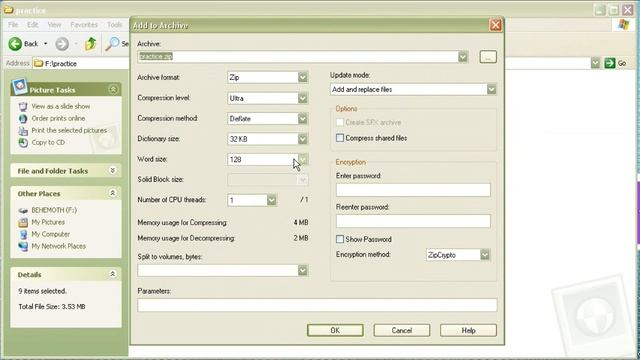
Task: Click the Copy to CD link
Action: tap(48, 142)
